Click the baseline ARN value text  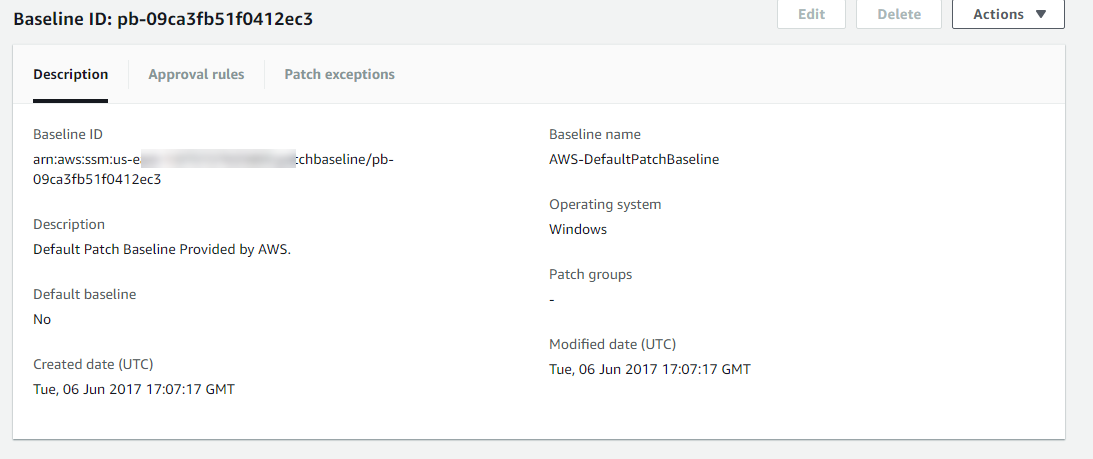(x=215, y=169)
